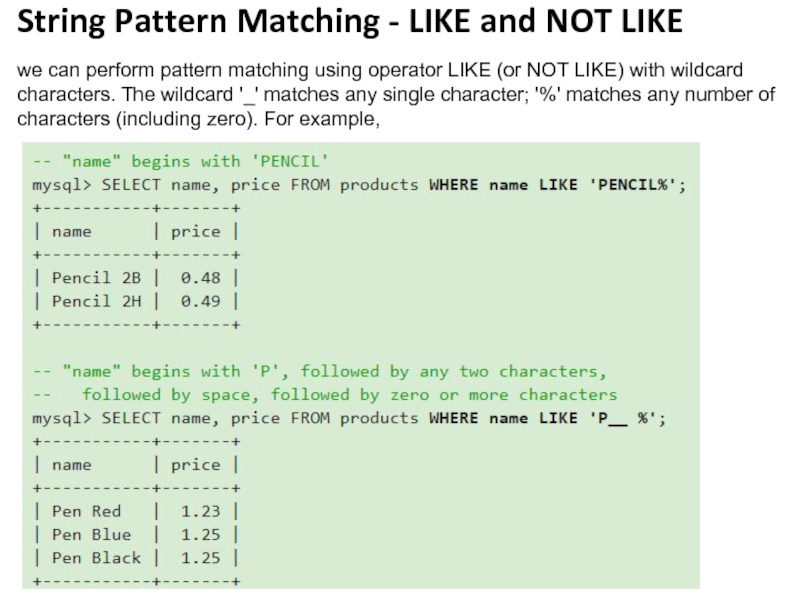This screenshot has height=600, width=800.
Task: Click the SELECT query containing LIKE 'P__ %'
Action: tap(349, 418)
